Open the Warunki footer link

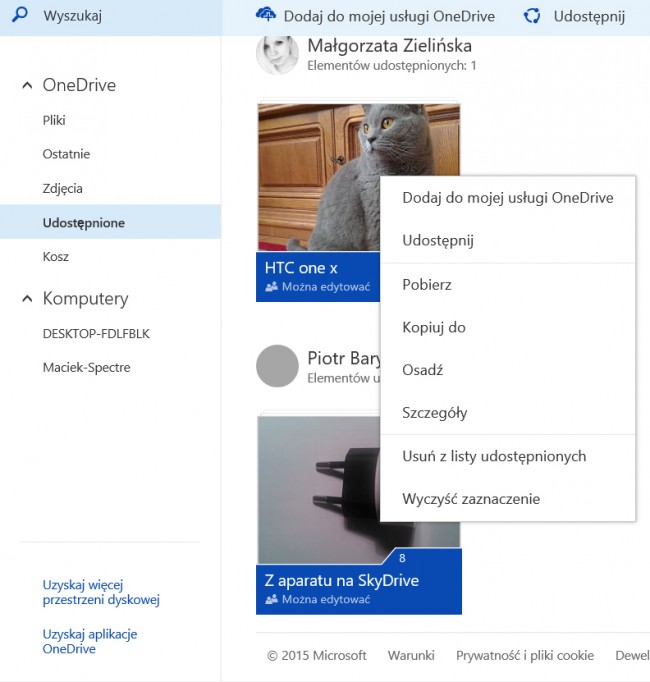tap(411, 655)
